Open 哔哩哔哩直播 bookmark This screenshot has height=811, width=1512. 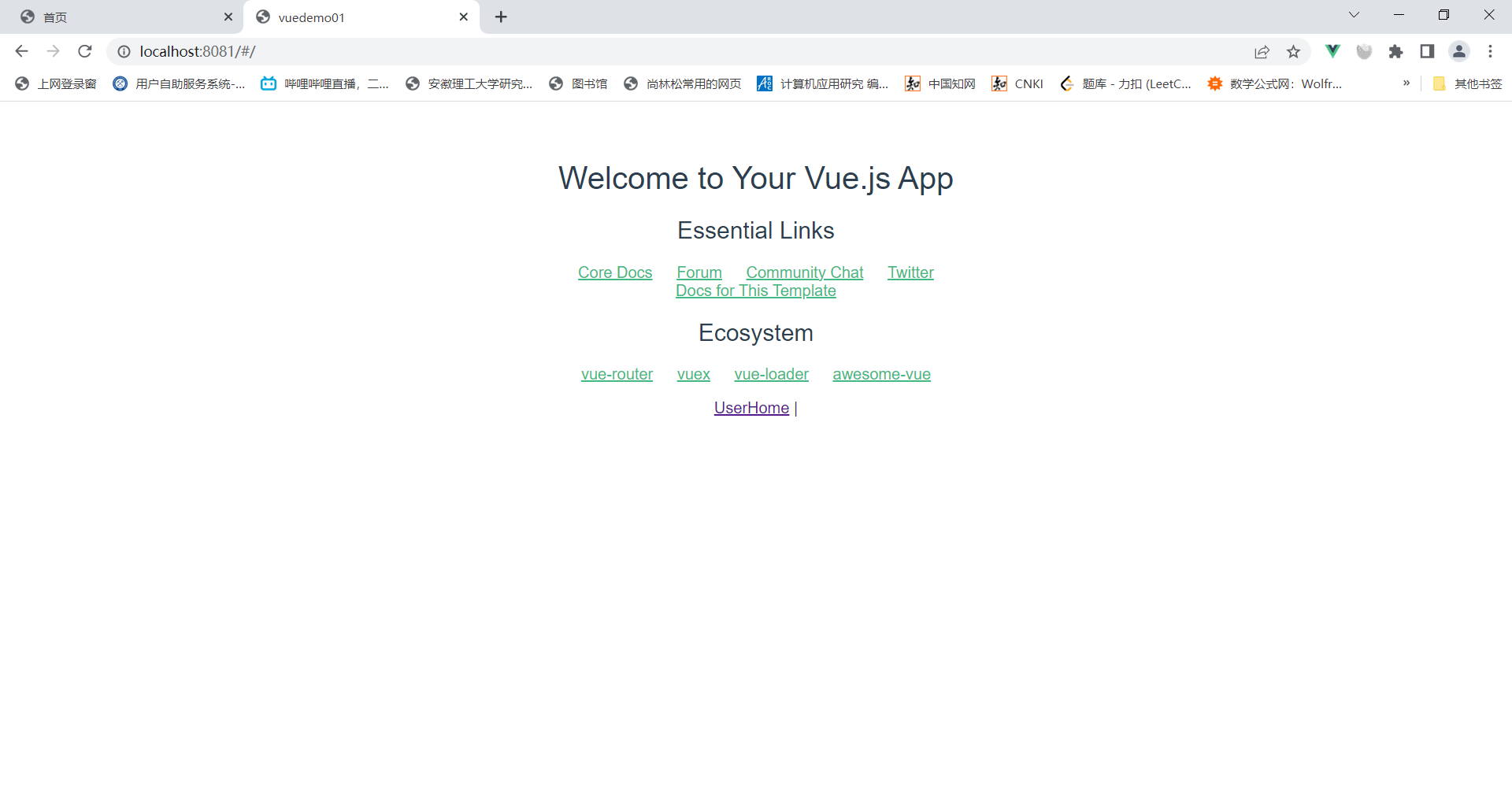tap(325, 83)
